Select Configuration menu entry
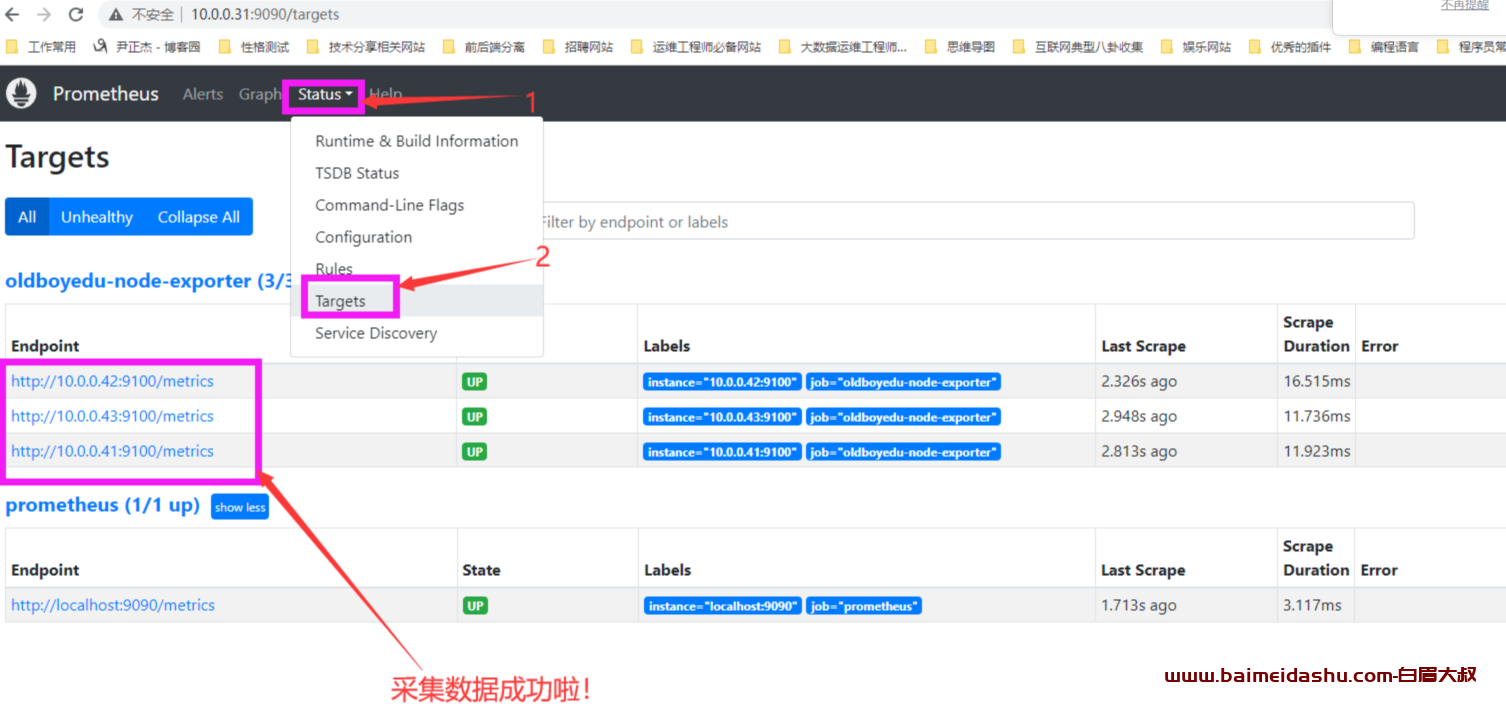Viewport: 1506px width, 712px height. (x=417, y=237)
